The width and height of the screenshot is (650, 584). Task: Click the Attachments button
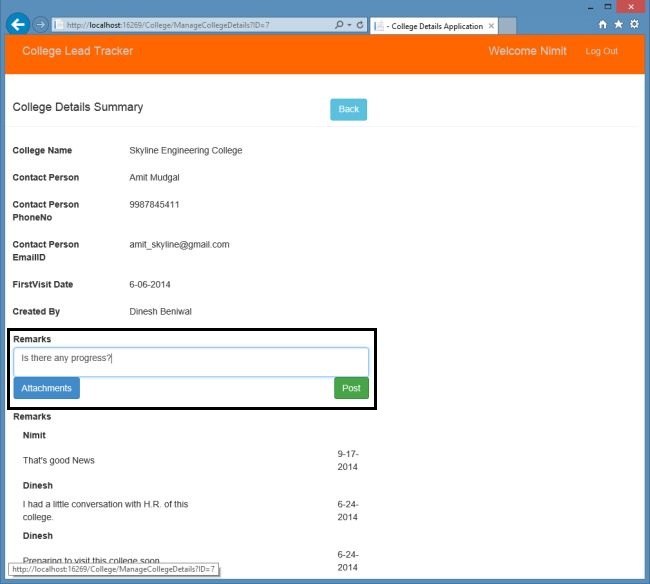46,388
